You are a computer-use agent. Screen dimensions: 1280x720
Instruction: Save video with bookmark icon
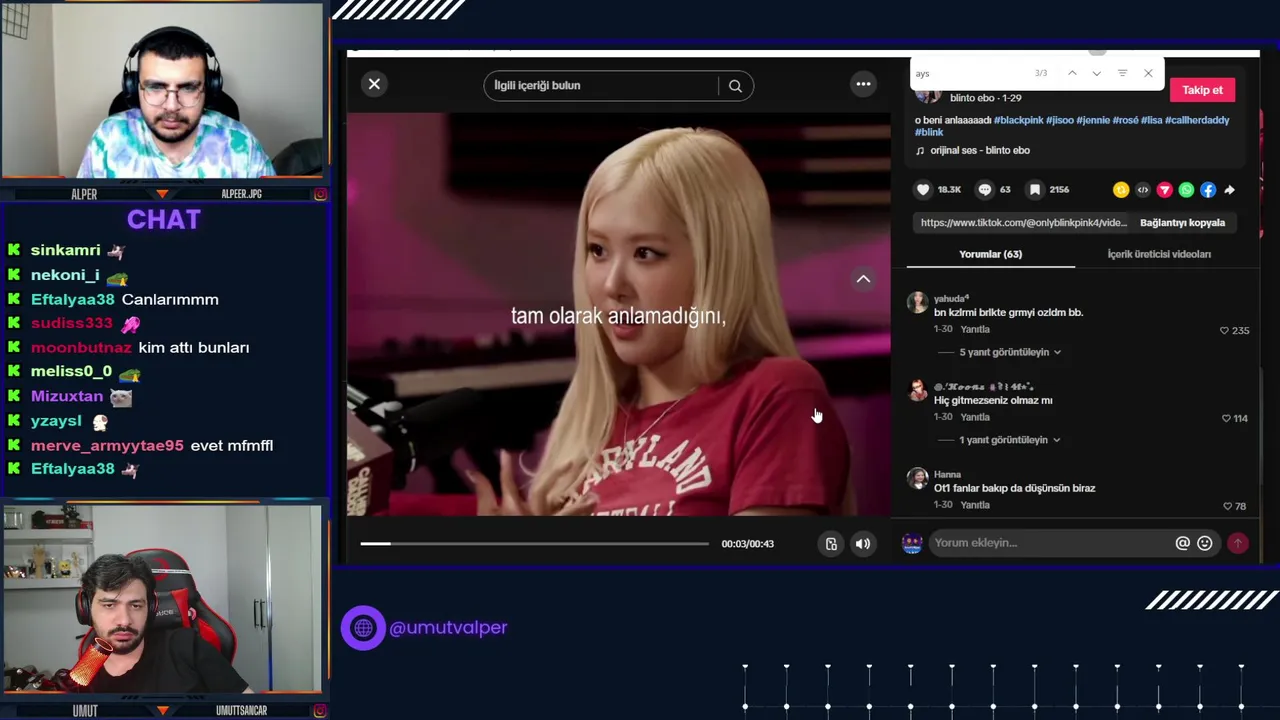[1035, 190]
